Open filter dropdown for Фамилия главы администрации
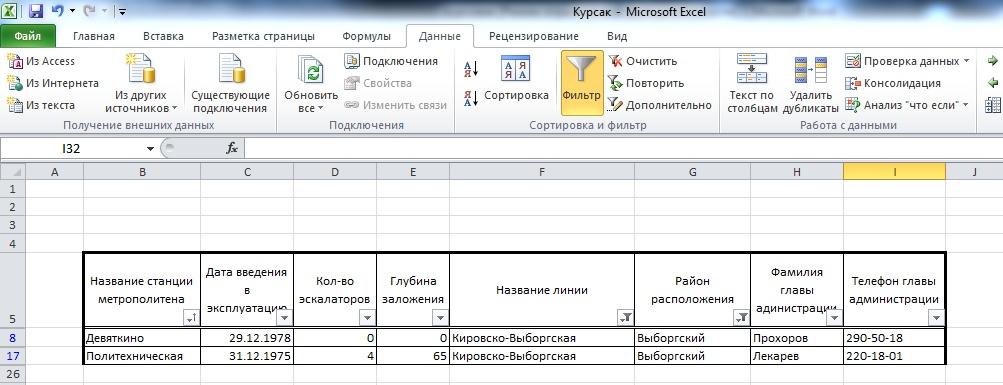The image size is (1003, 385). tap(834, 318)
